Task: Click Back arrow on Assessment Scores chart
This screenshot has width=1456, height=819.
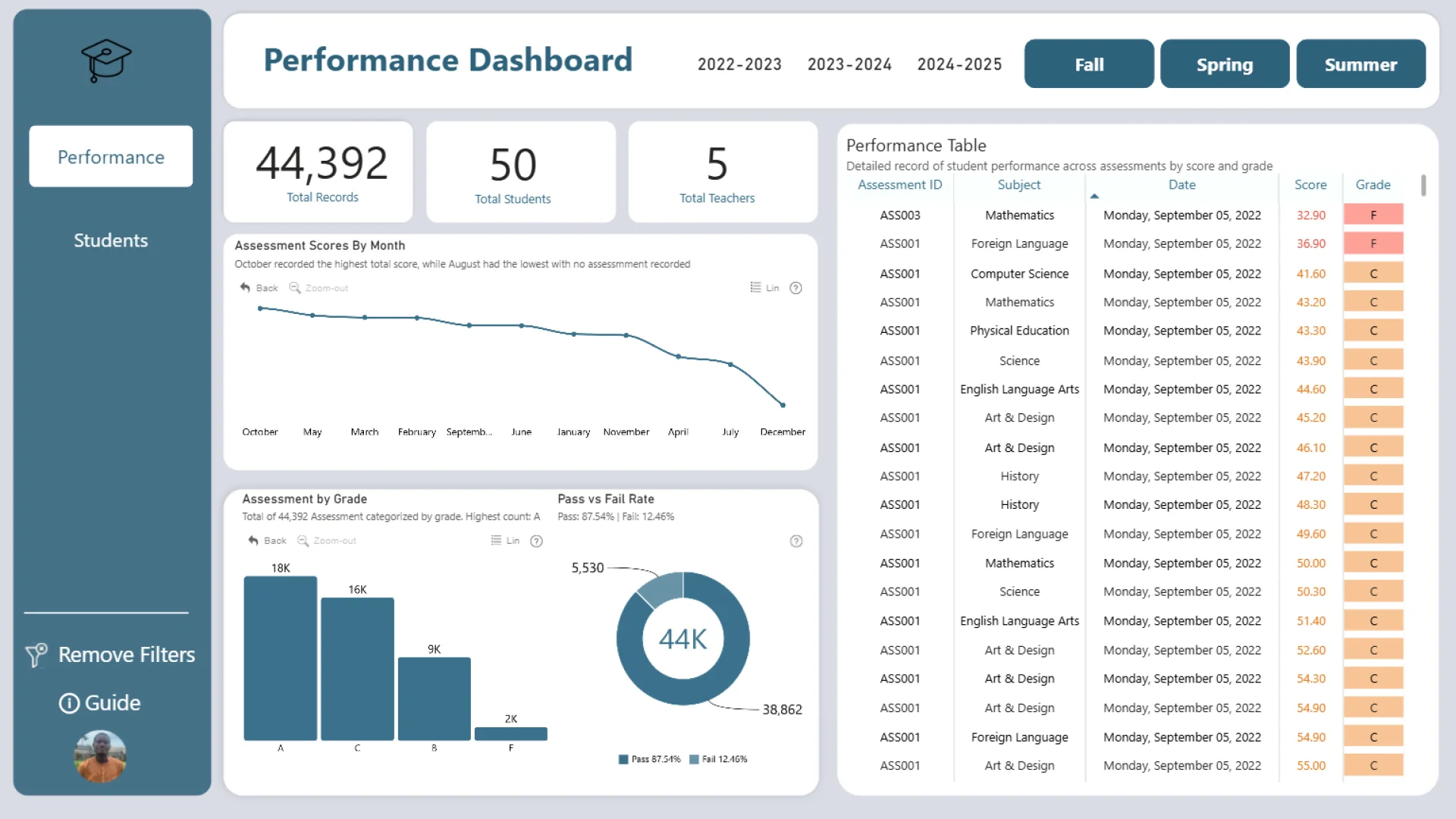Action: pyautogui.click(x=246, y=288)
